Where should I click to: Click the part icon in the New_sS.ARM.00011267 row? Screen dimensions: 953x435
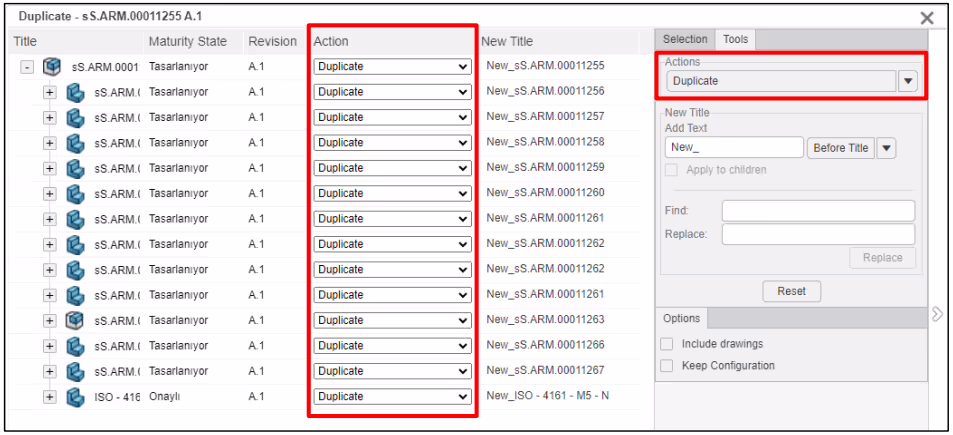[75, 371]
